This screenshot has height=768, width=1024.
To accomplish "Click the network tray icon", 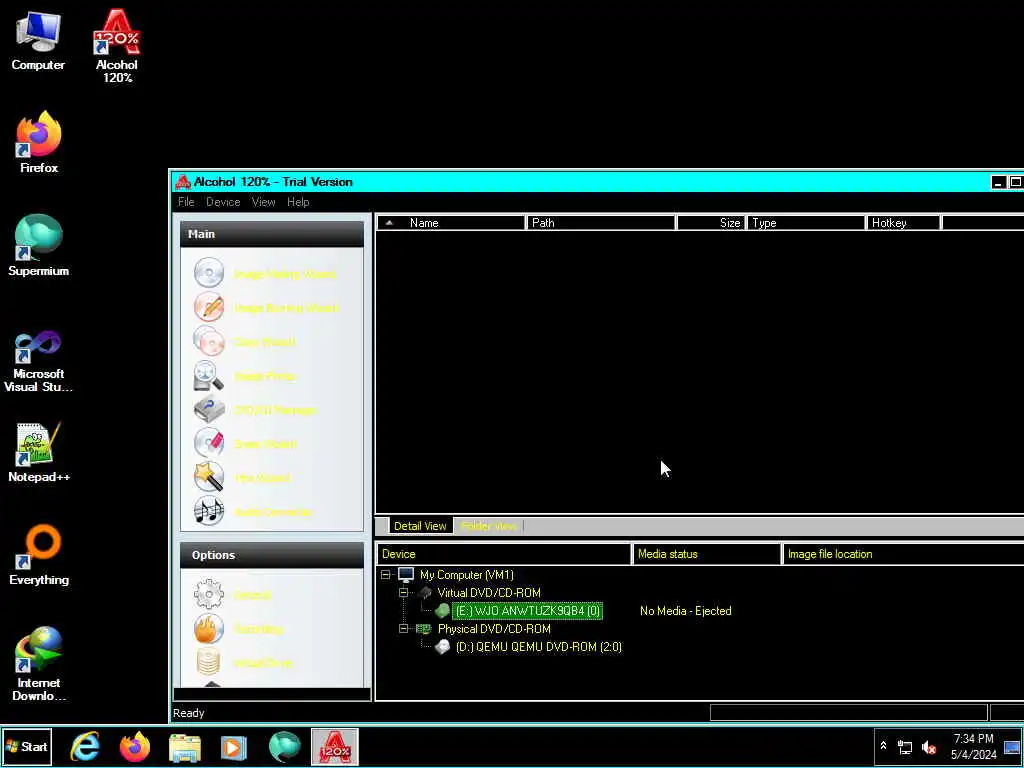I will (905, 747).
